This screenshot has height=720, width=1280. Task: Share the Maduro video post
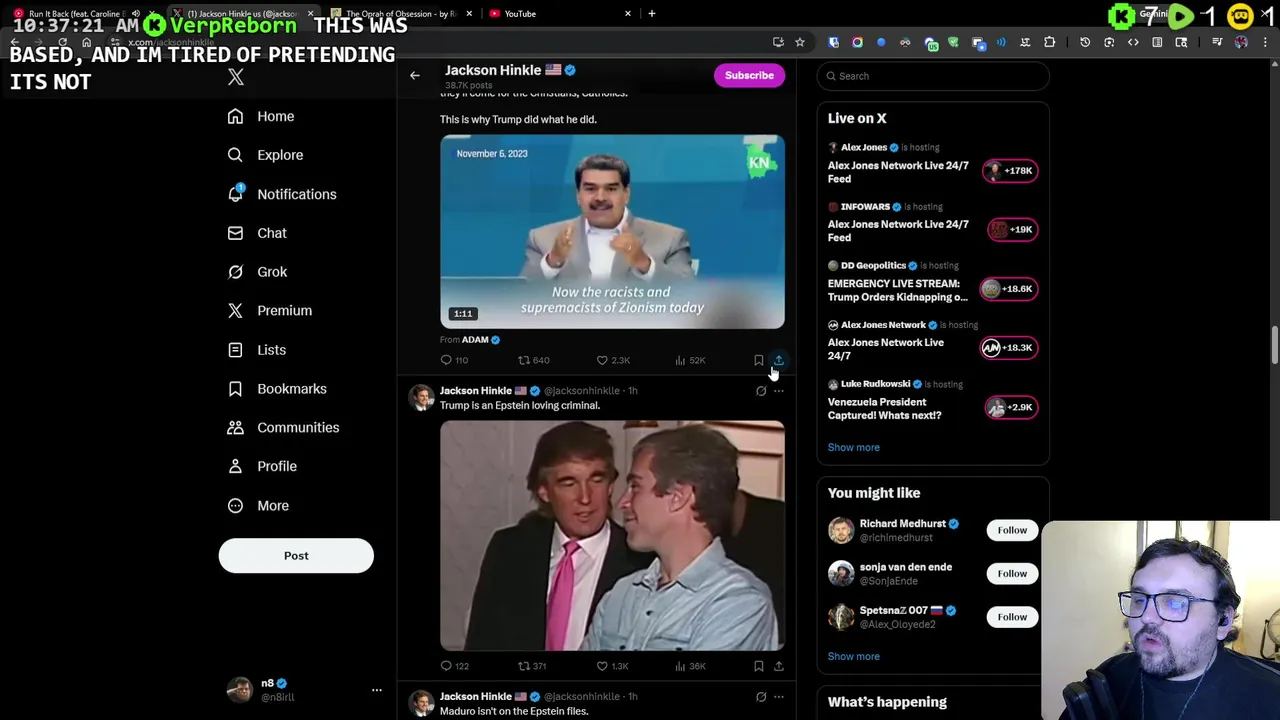[778, 360]
